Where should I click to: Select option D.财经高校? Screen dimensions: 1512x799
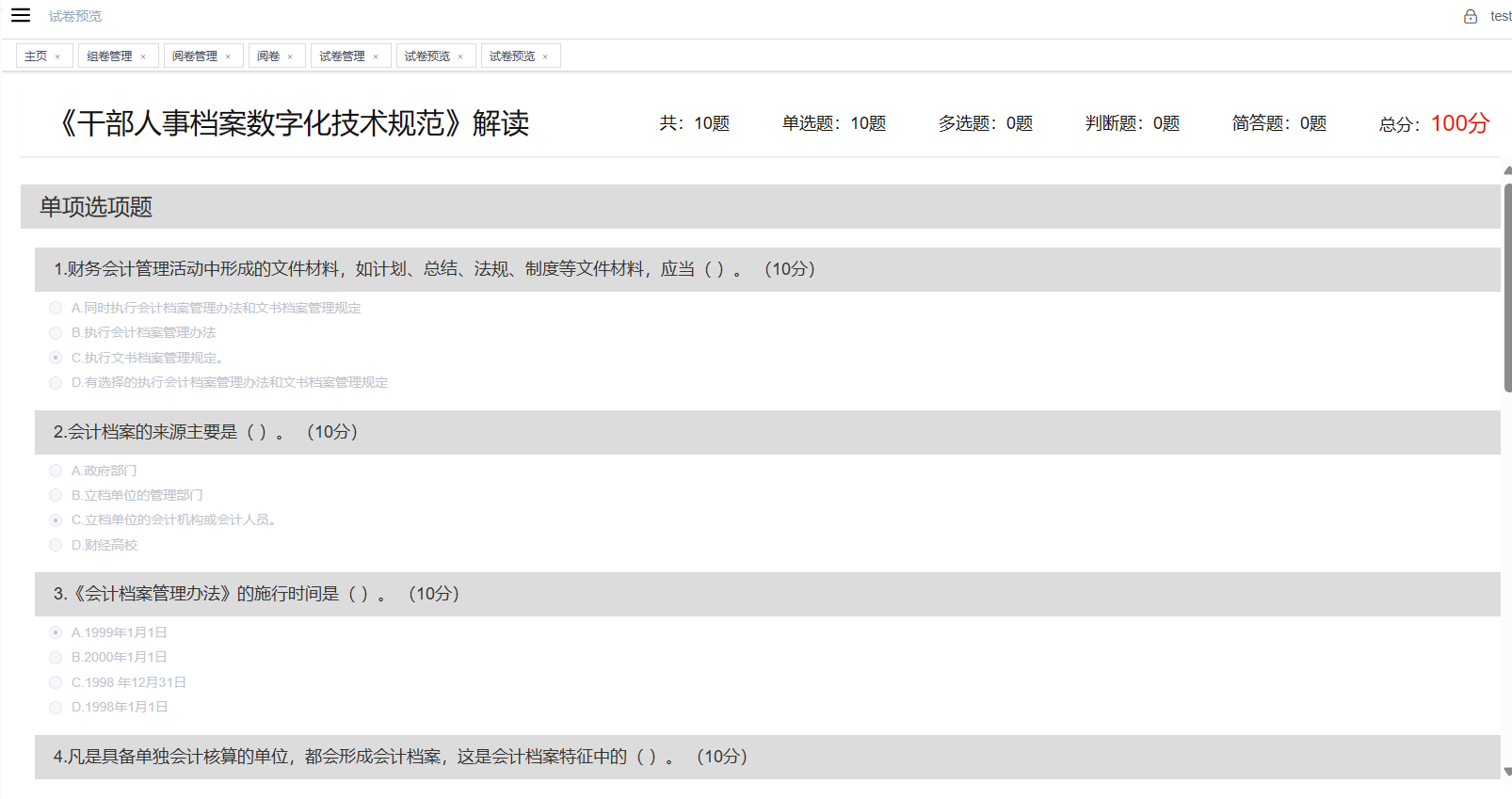click(x=56, y=545)
